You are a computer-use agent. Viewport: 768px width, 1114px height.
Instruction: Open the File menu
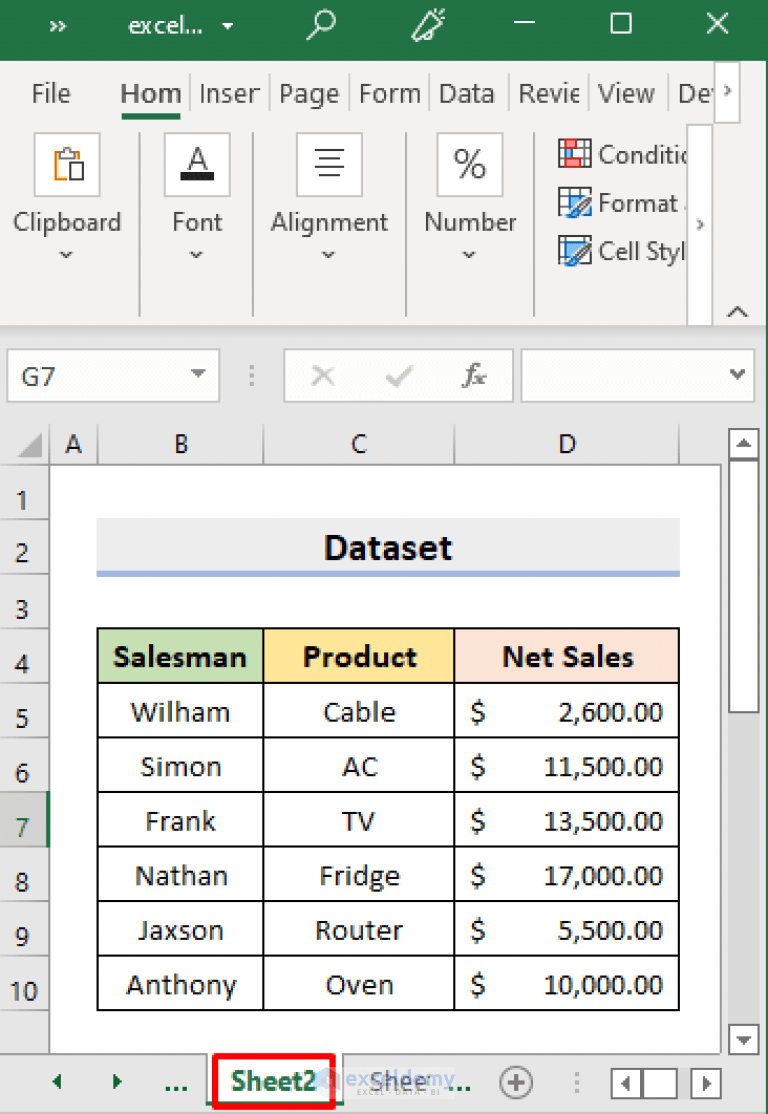pos(50,93)
